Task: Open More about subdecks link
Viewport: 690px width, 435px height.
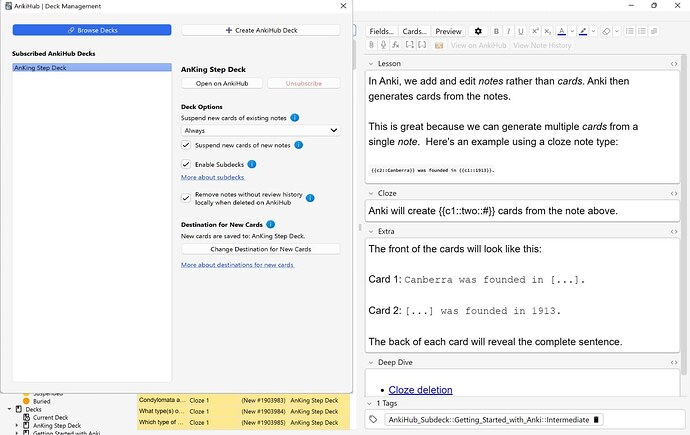Action: [x=213, y=177]
